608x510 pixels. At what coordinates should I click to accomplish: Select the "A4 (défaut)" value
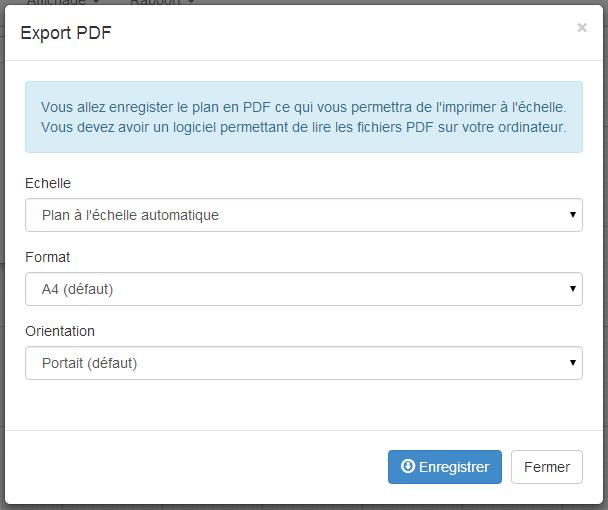click(77, 289)
